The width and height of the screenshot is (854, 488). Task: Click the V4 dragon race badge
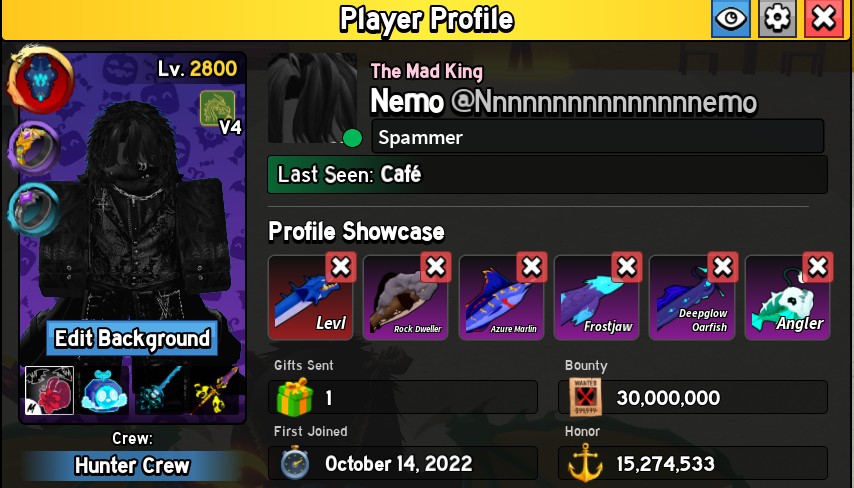coord(219,113)
